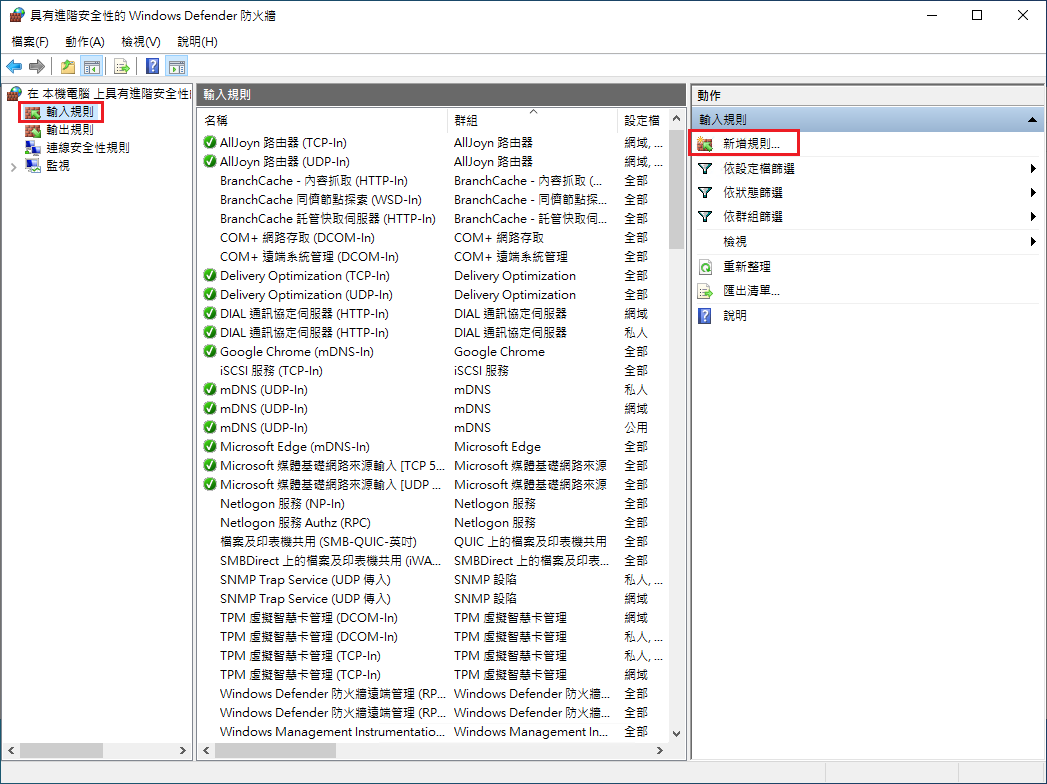
Task: Select 輸出規則 in the left tree
Action: 69,130
